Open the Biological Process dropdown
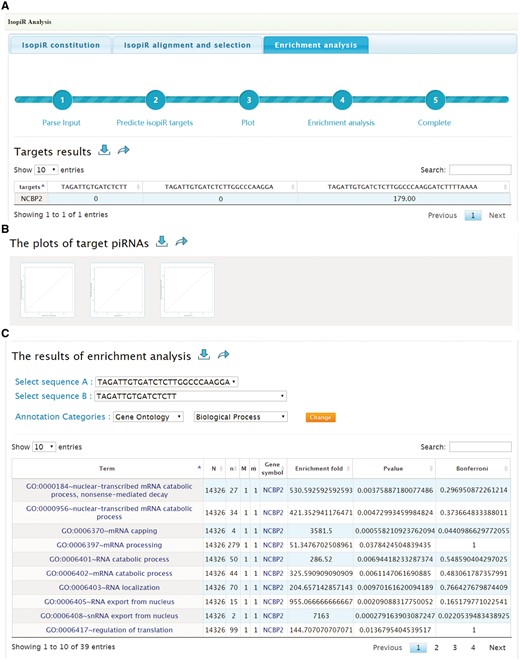Image resolution: width=520 pixels, height=660 pixels. 240,417
